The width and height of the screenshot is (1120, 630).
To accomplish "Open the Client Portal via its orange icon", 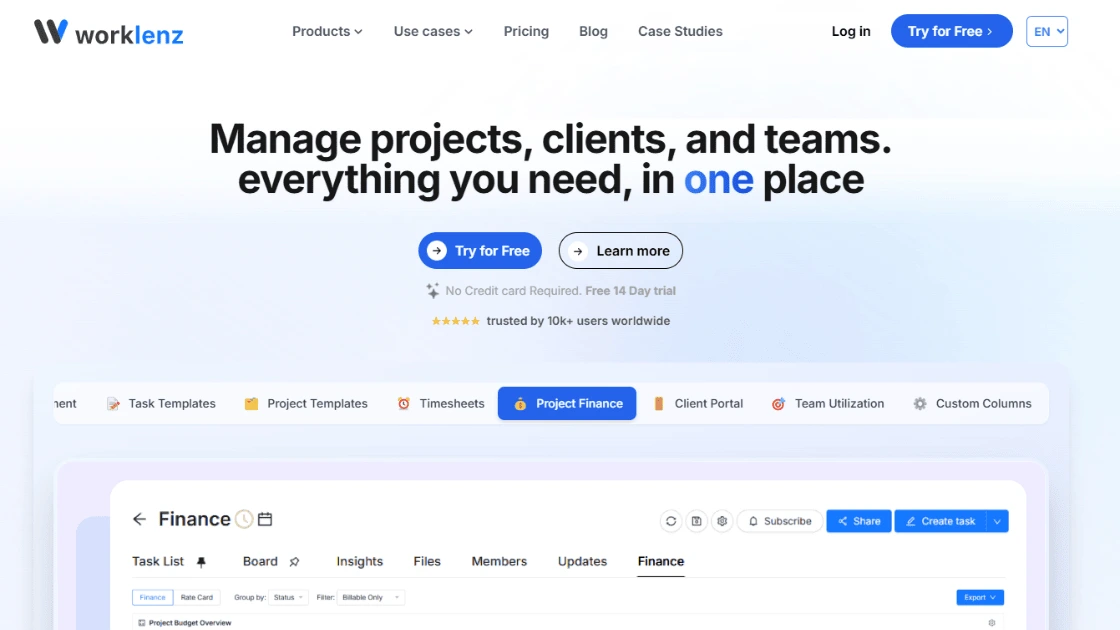I will pyautogui.click(x=658, y=403).
